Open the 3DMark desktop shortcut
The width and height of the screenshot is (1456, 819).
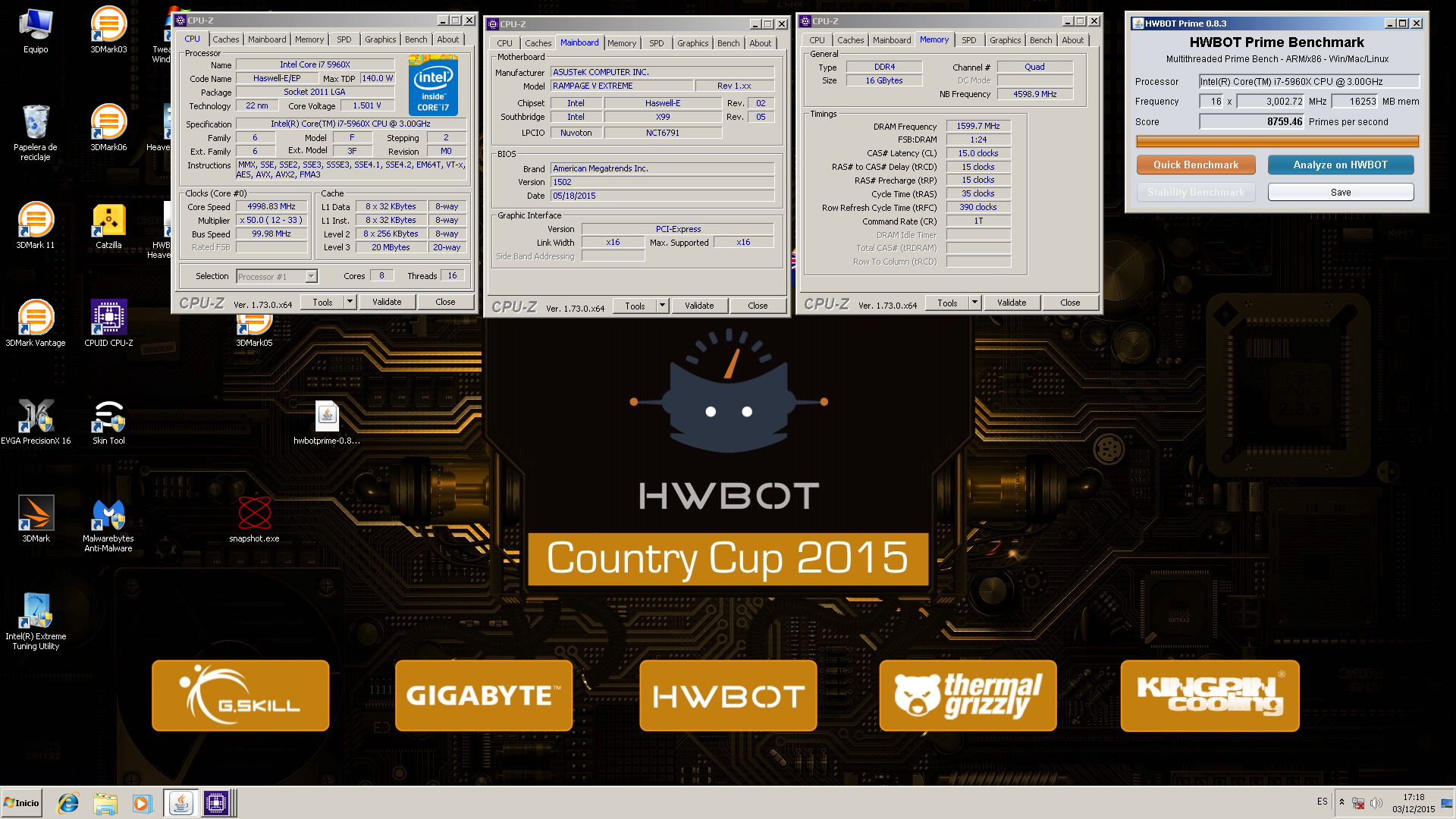click(x=36, y=519)
